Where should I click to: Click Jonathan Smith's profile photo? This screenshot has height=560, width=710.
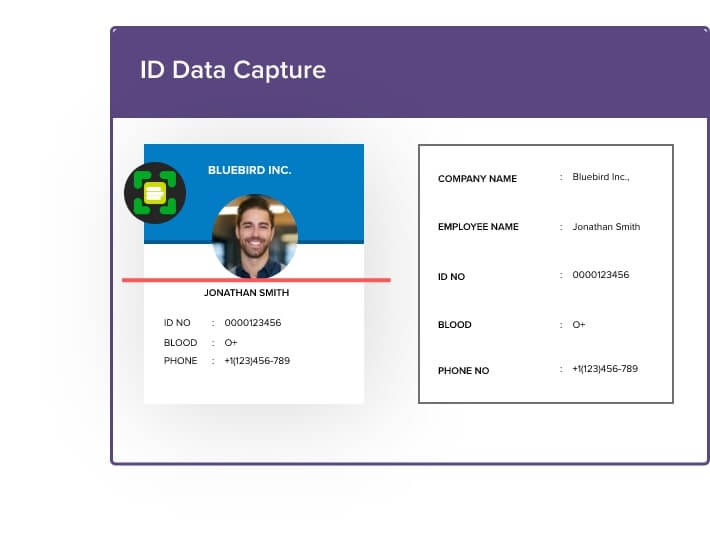pos(255,236)
